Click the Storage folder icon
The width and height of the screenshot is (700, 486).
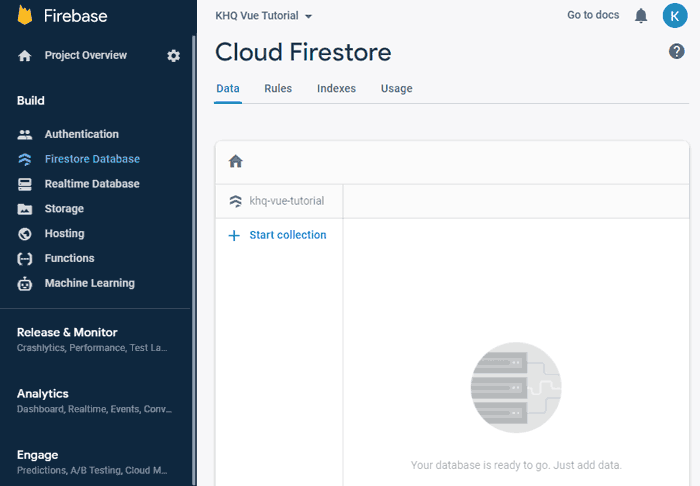coord(25,209)
